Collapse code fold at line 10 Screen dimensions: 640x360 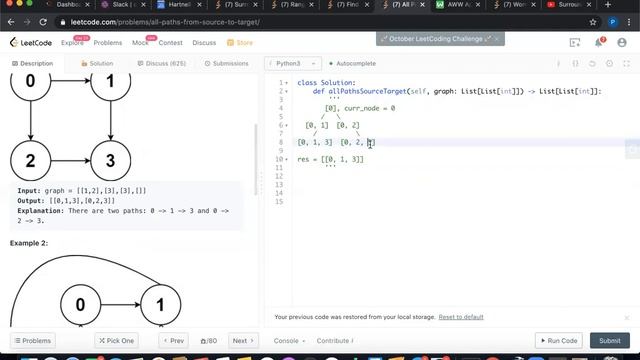tap(287, 159)
